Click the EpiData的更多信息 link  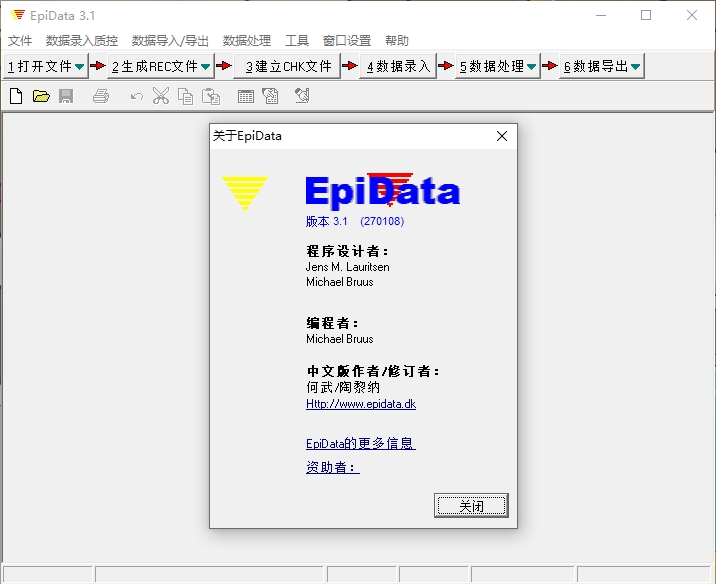pyautogui.click(x=359, y=443)
